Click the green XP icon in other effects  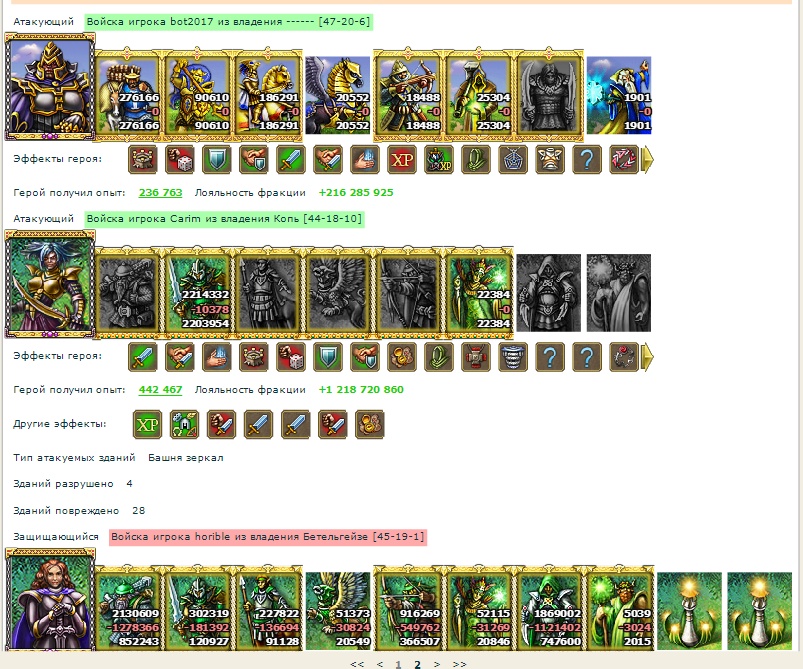coord(147,425)
